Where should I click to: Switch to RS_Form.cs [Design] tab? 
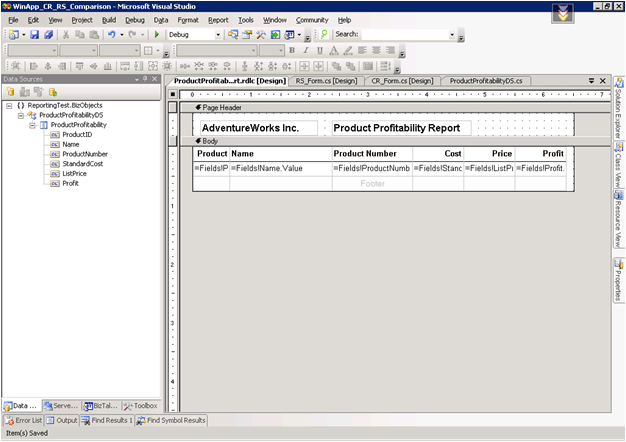[326, 81]
